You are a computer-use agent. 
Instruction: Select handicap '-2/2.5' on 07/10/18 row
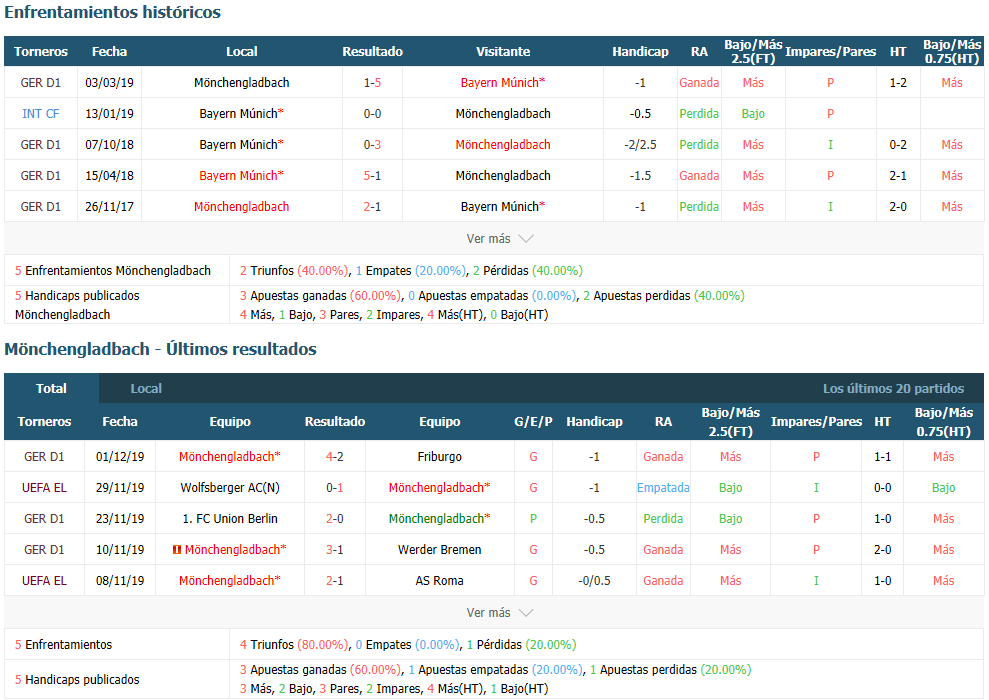640,144
